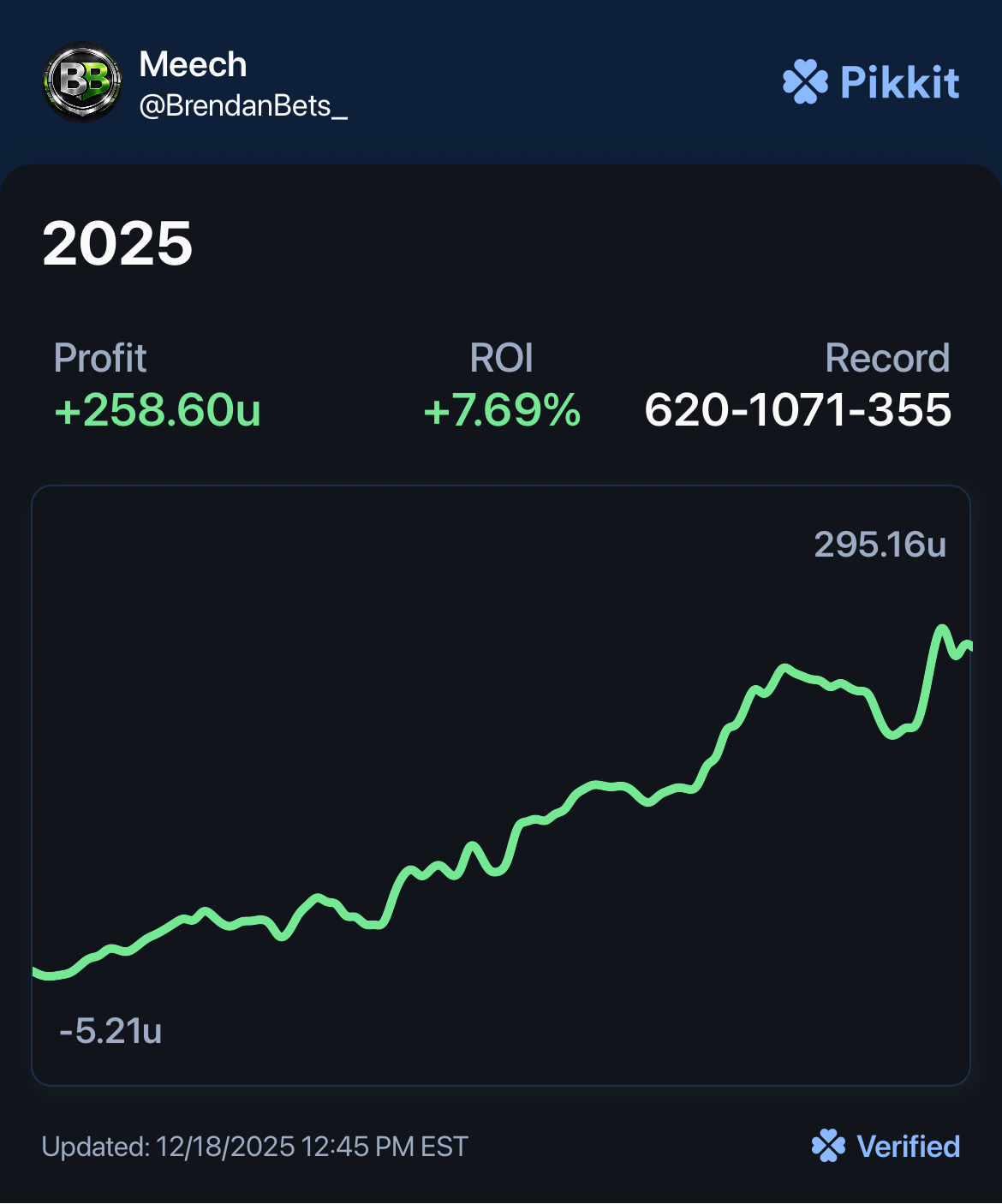The width and height of the screenshot is (1002, 1204).
Task: Click the Pikkit brand wordmark
Action: (x=899, y=83)
